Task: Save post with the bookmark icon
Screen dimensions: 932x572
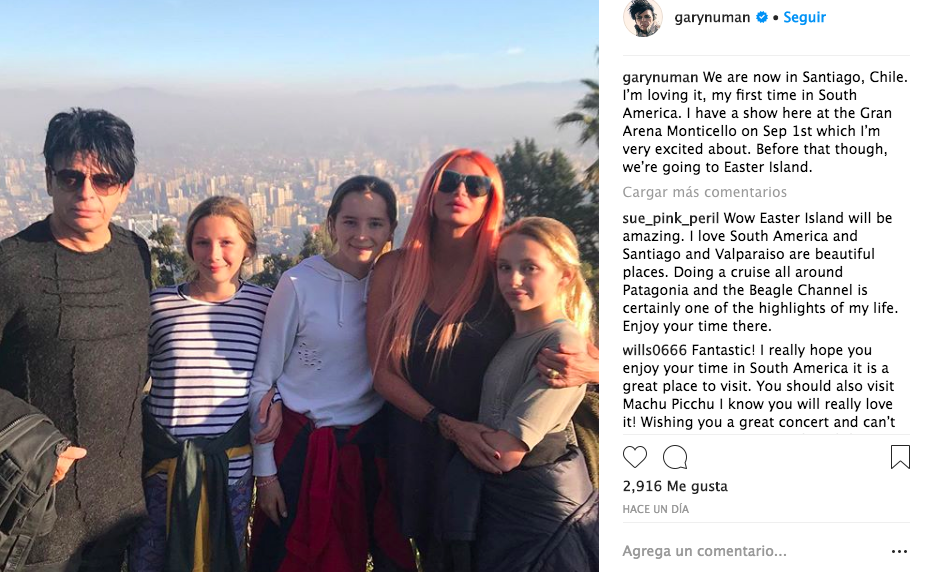Action: pyautogui.click(x=900, y=457)
